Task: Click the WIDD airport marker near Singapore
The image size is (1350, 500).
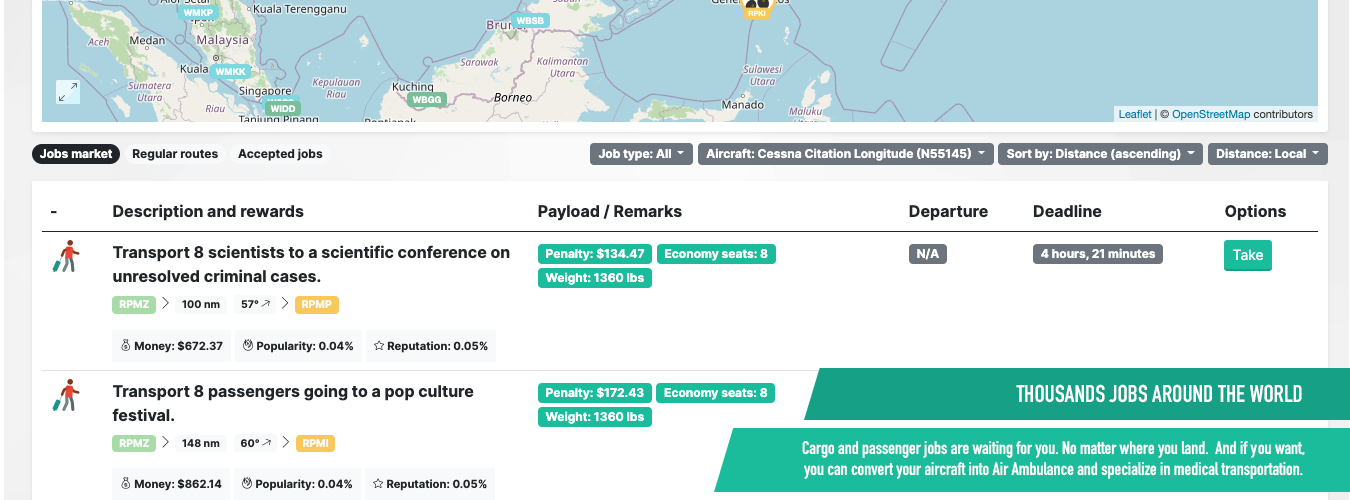Action: 282,108
